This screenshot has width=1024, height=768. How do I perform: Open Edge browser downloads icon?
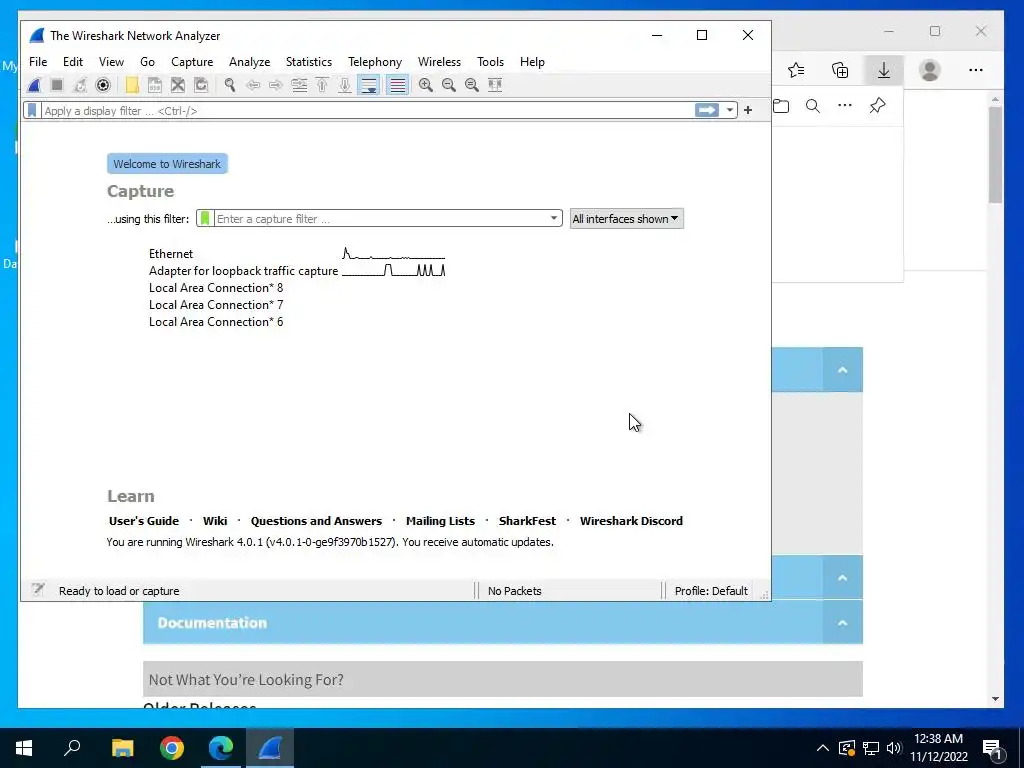click(884, 70)
